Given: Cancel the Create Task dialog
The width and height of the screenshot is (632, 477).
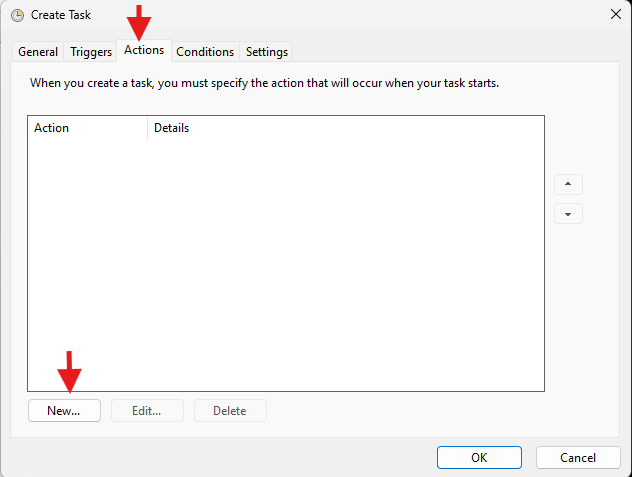Looking at the screenshot, I should [x=578, y=457].
